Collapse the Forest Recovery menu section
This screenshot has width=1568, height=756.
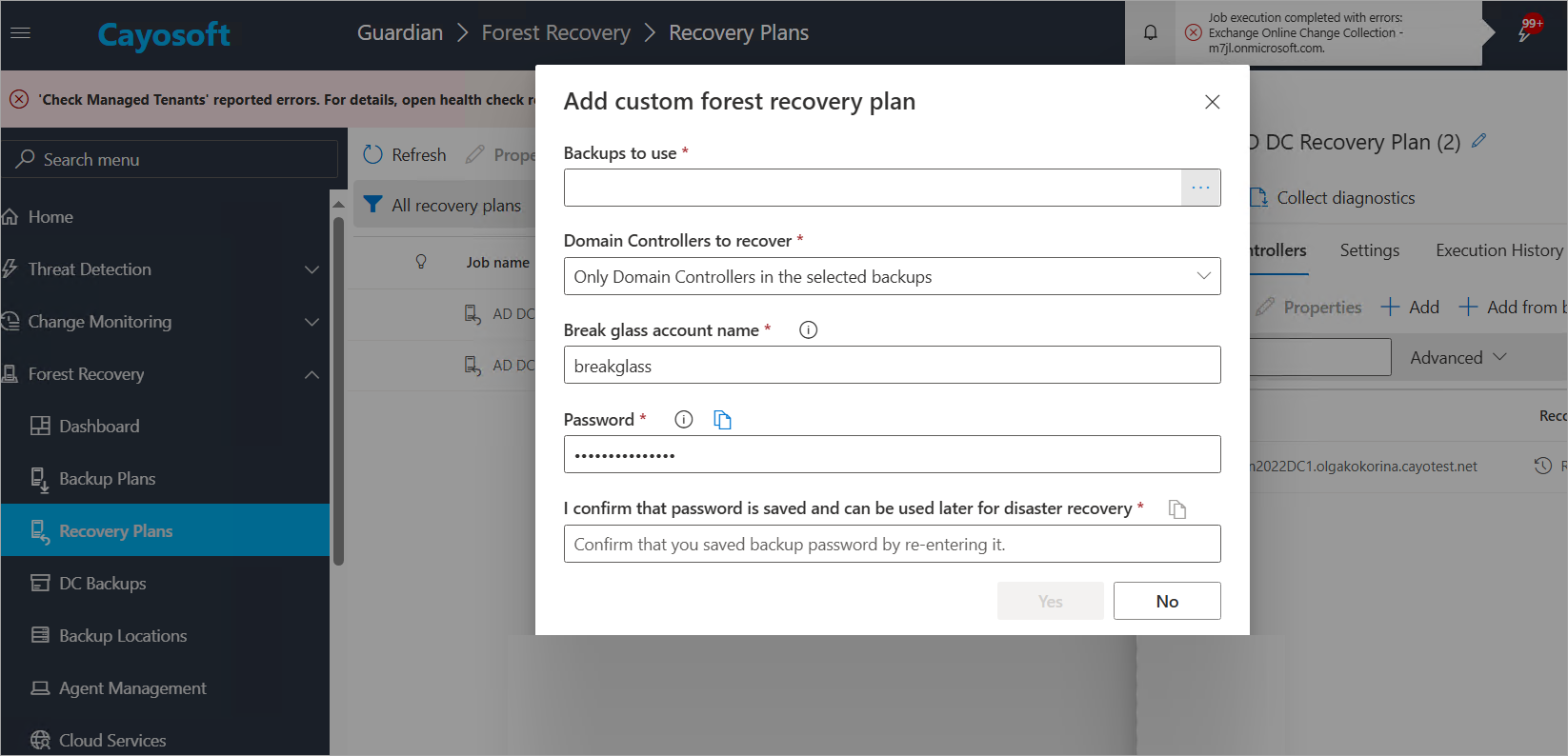[x=312, y=374]
